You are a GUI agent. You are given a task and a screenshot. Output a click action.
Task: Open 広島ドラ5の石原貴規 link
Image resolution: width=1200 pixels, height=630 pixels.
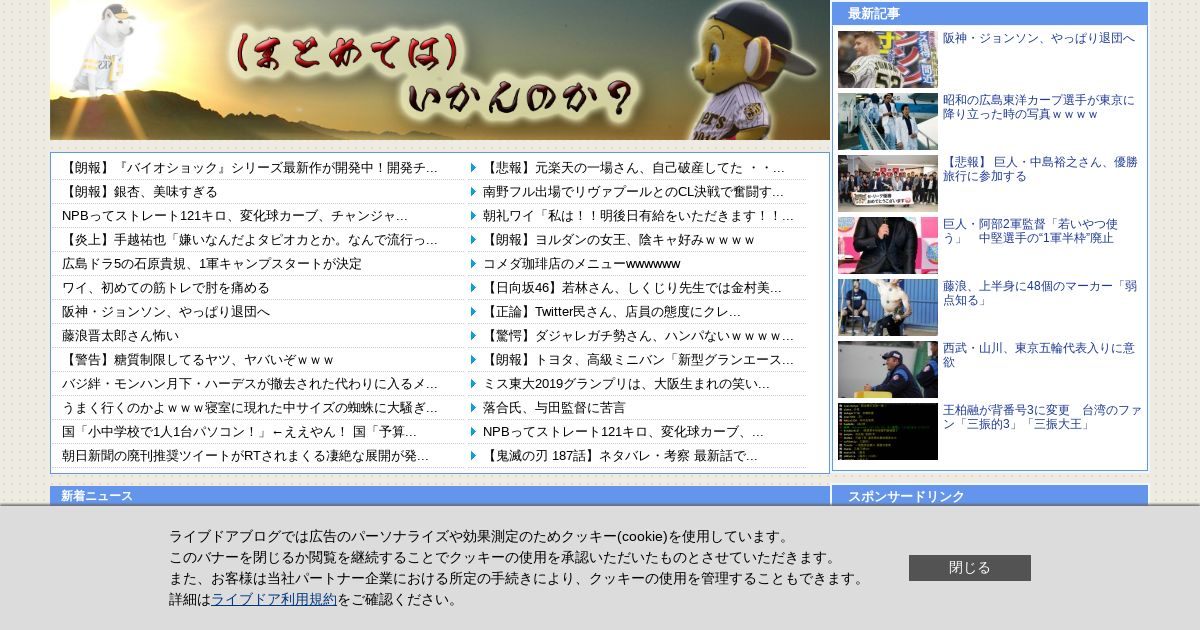pyautogui.click(x=212, y=263)
